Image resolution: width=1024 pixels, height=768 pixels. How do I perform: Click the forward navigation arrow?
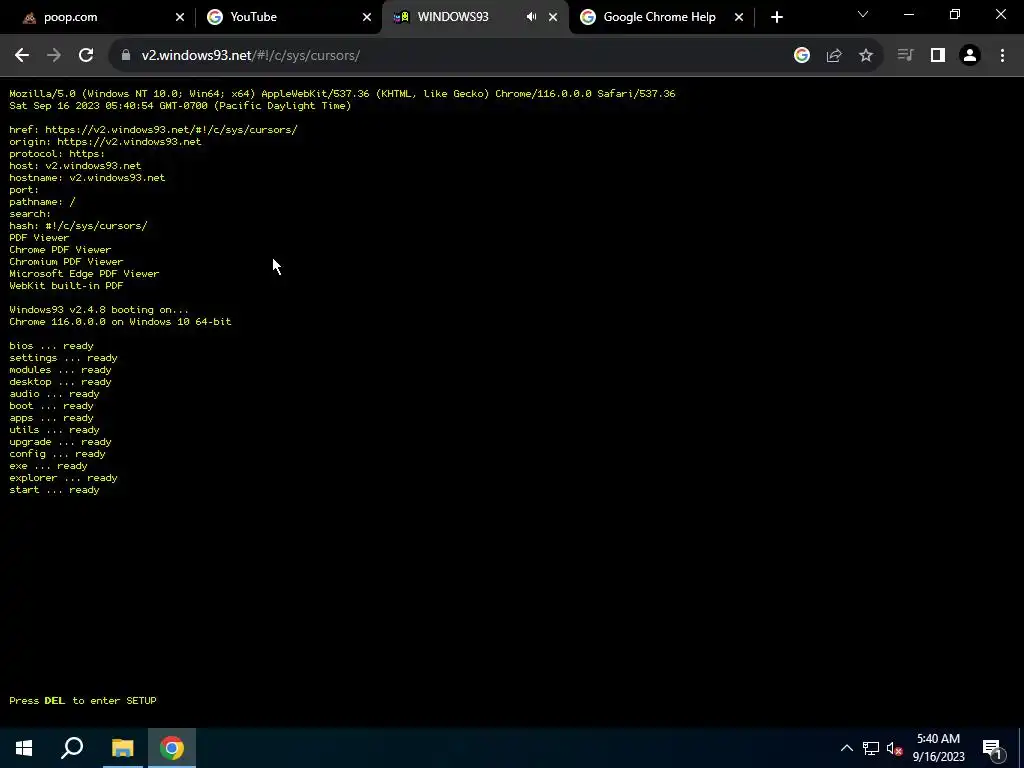[x=54, y=56]
